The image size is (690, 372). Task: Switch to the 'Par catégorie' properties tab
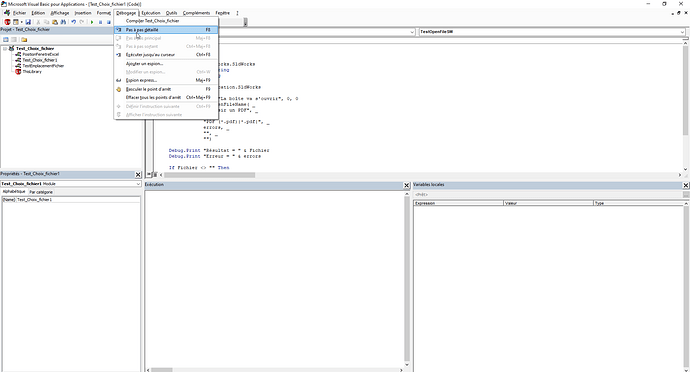(x=41, y=192)
